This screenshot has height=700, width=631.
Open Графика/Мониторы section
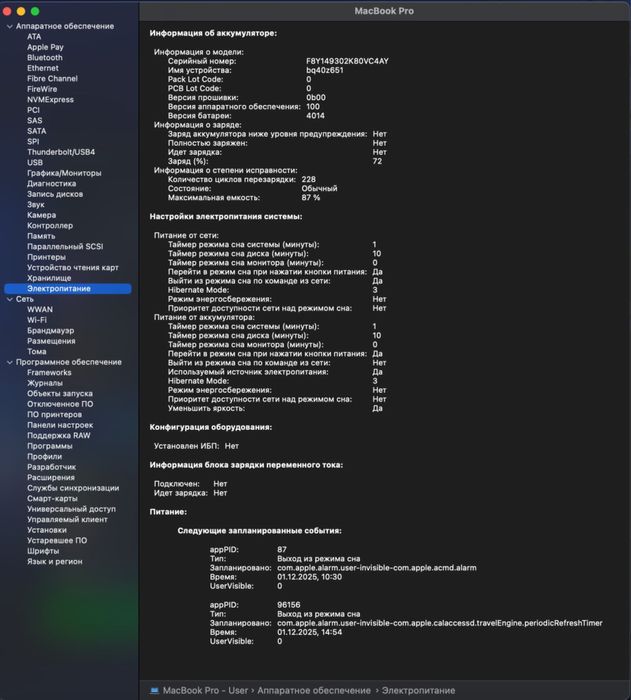(64, 173)
